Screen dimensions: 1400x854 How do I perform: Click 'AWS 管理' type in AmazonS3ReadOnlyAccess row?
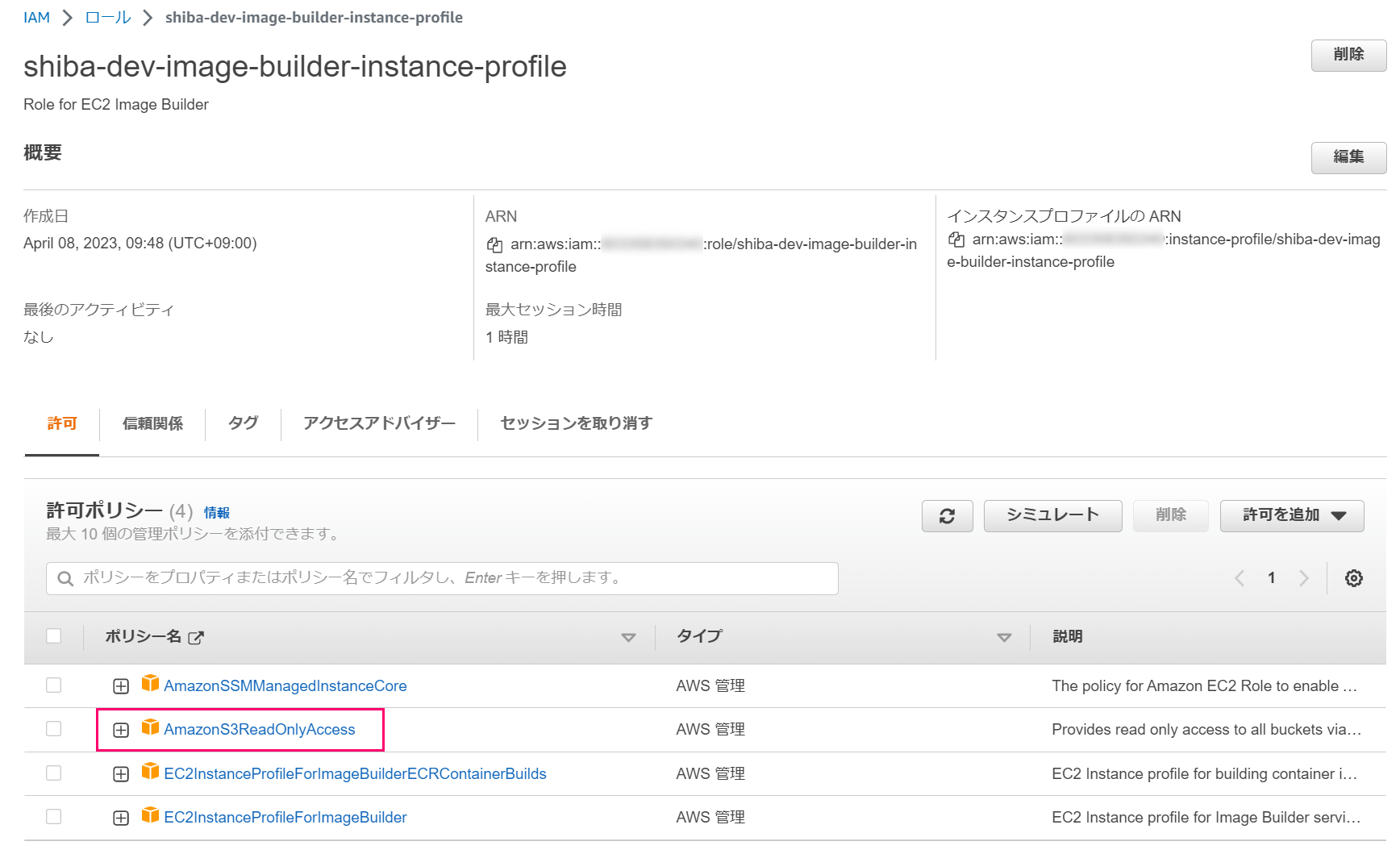pyautogui.click(x=710, y=730)
